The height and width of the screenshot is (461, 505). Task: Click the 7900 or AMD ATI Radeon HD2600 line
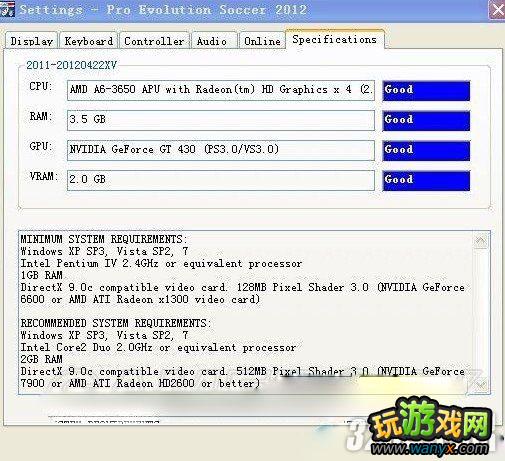pos(140,383)
